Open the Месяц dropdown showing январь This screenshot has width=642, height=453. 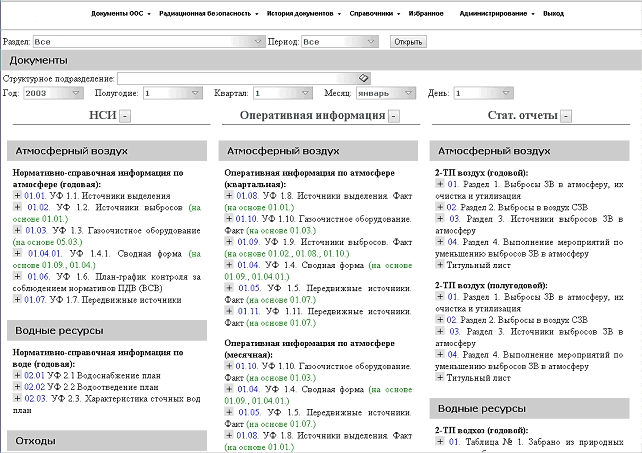pos(386,93)
